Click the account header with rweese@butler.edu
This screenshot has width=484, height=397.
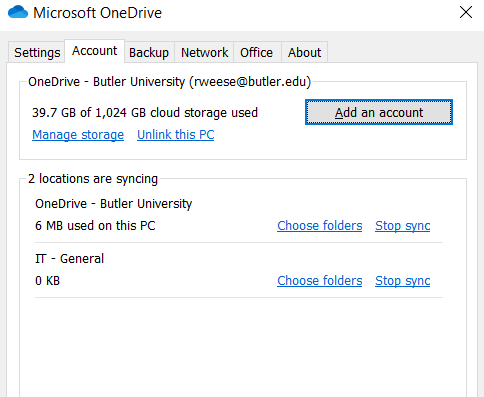pyautogui.click(x=169, y=82)
